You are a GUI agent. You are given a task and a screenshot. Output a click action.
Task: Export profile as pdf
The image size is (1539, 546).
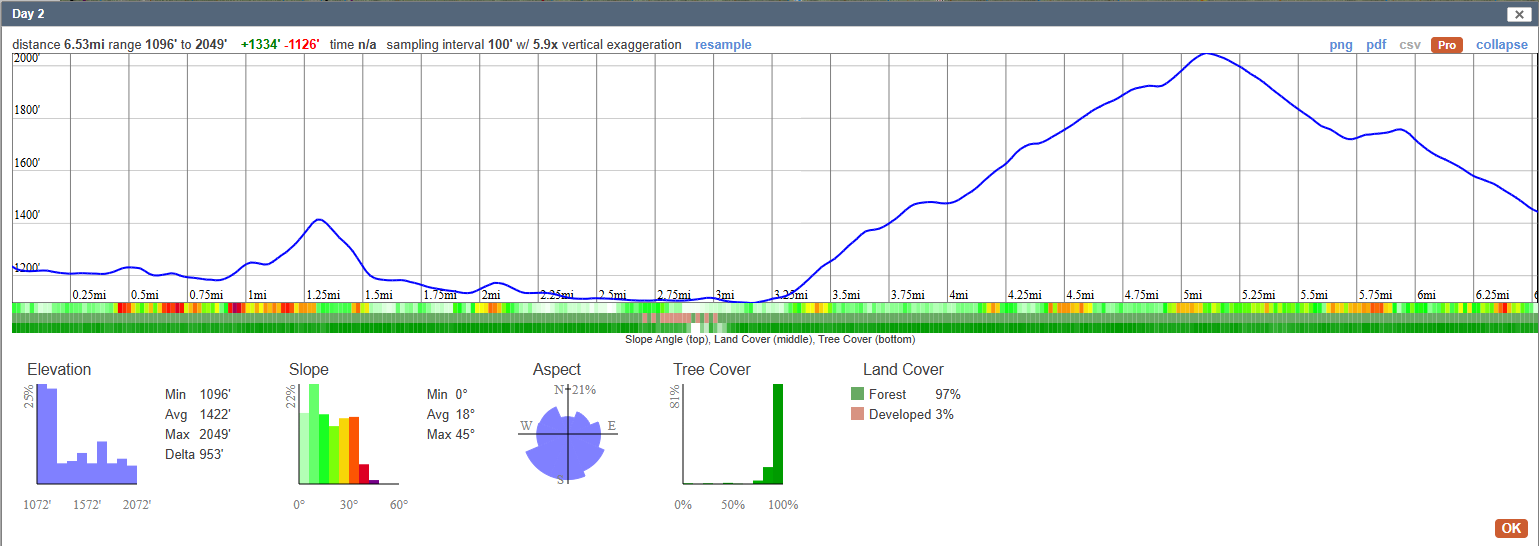(x=1376, y=45)
